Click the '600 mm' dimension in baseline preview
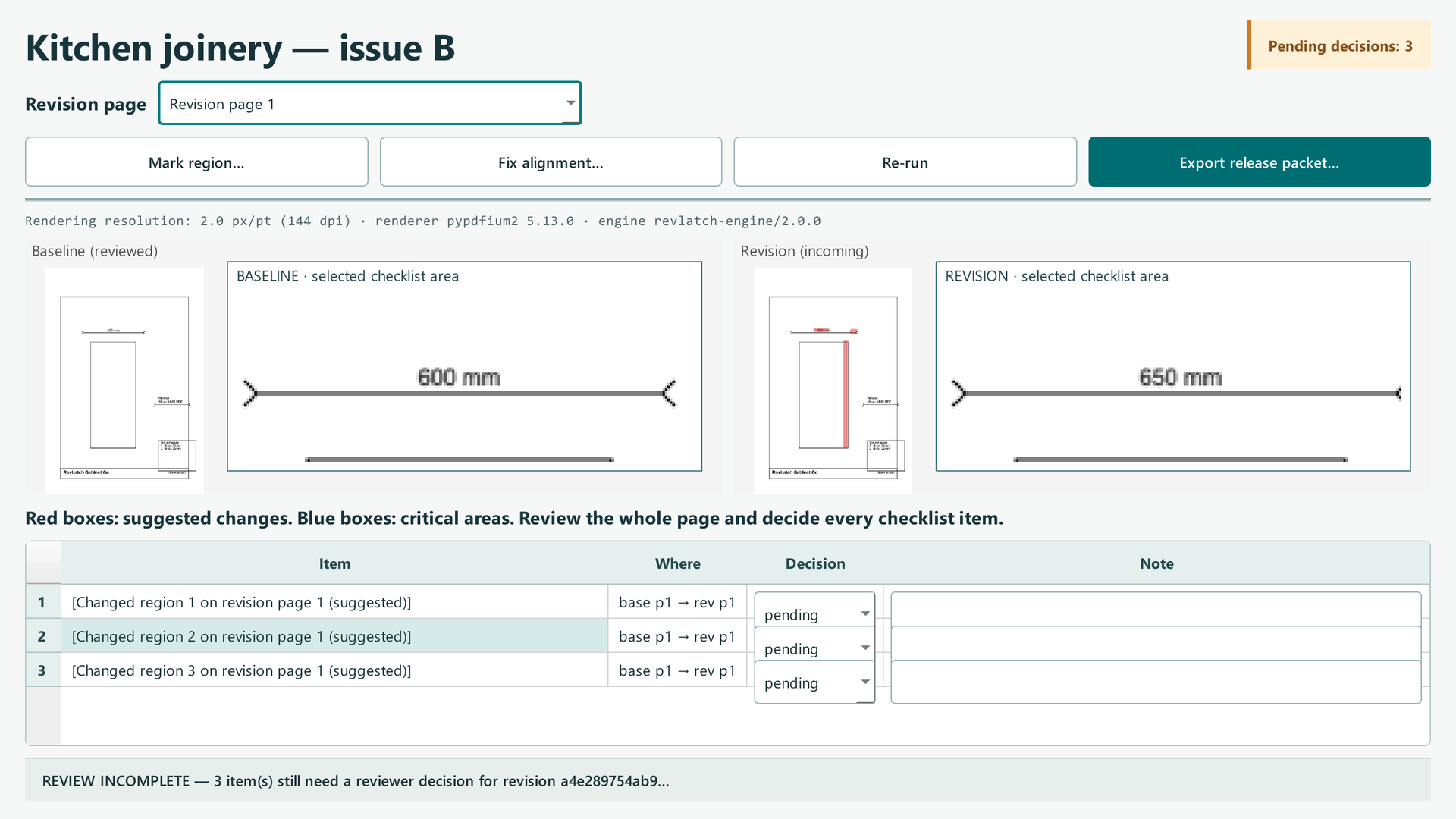Screen dimensions: 1456x819 459,377
